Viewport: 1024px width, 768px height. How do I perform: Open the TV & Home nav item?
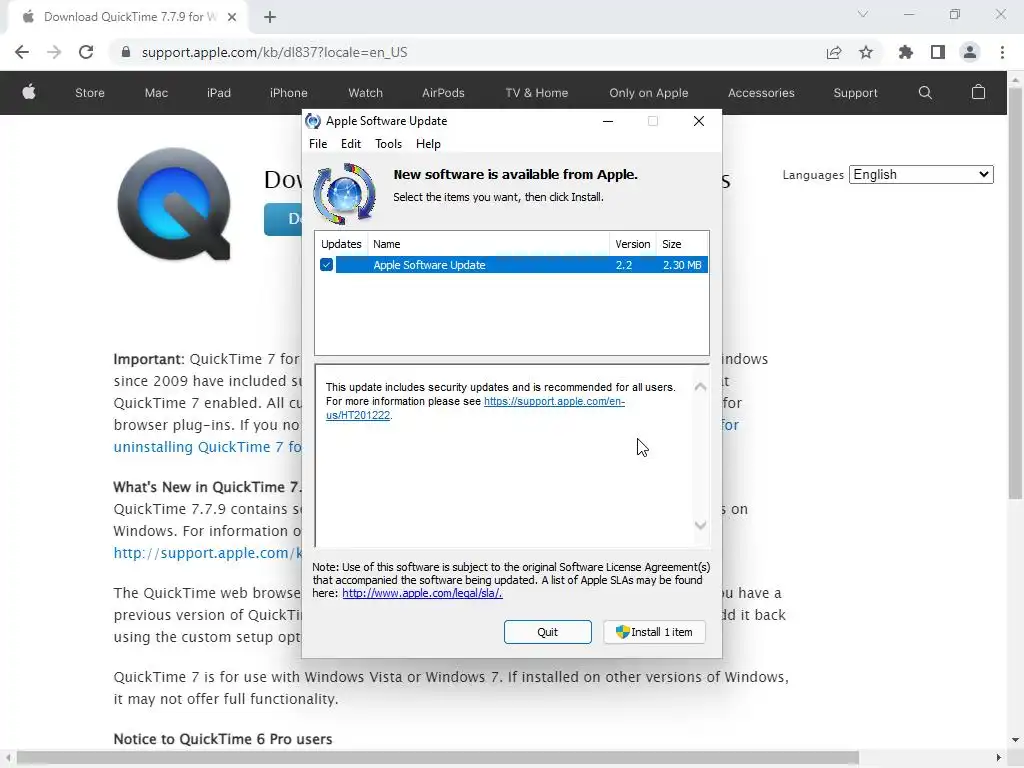[537, 93]
